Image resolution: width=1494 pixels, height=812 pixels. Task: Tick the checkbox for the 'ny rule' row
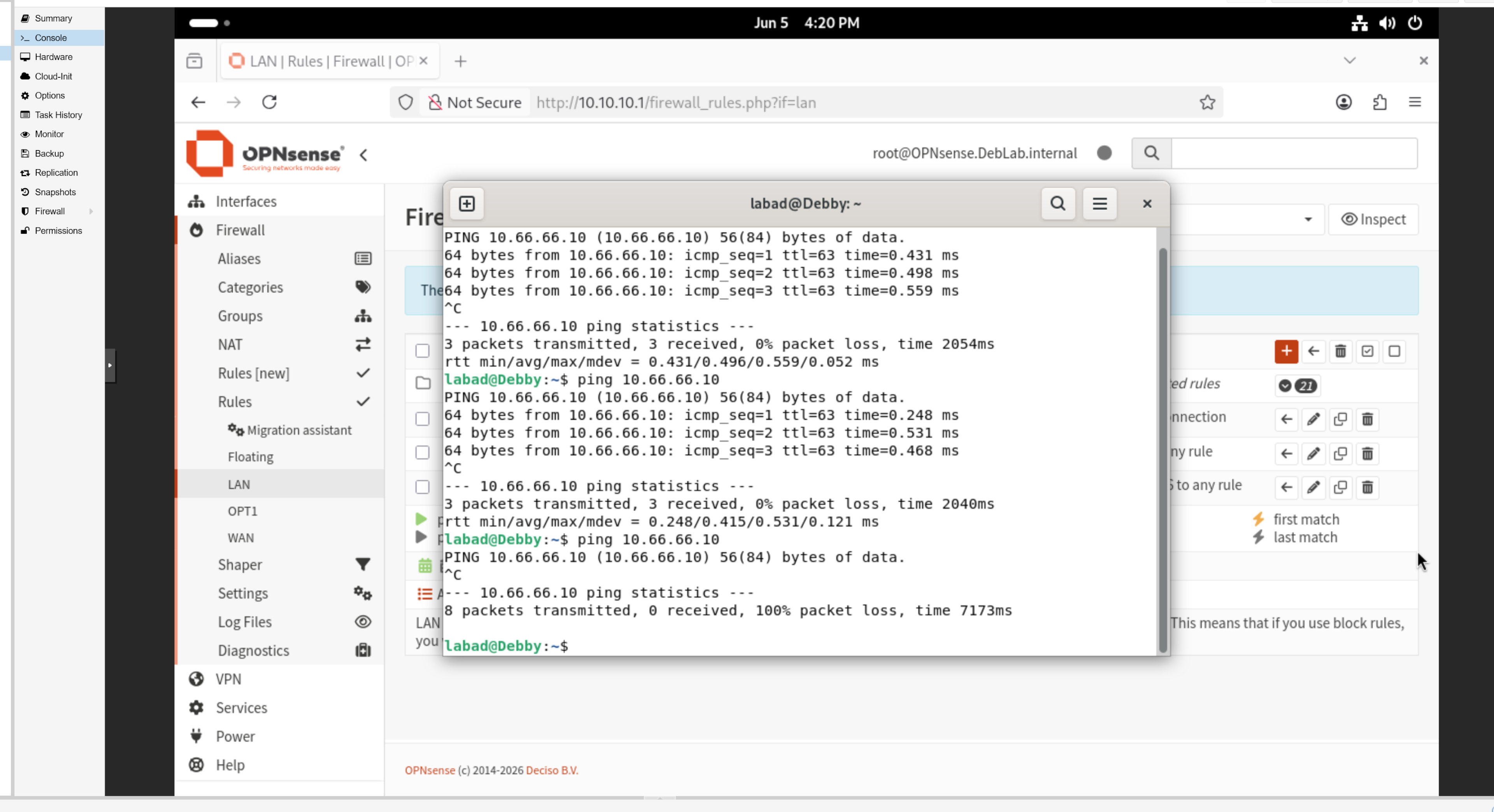point(422,453)
